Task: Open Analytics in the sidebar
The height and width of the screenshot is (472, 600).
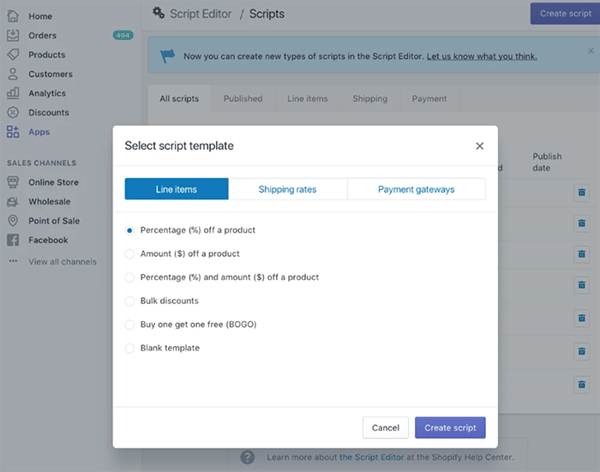Action: (47, 93)
